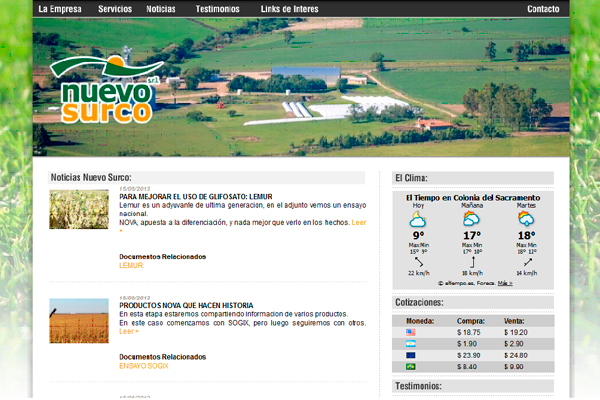600x400 pixels.
Task: Click the Martes weather forecast icon
Action: tap(525, 218)
